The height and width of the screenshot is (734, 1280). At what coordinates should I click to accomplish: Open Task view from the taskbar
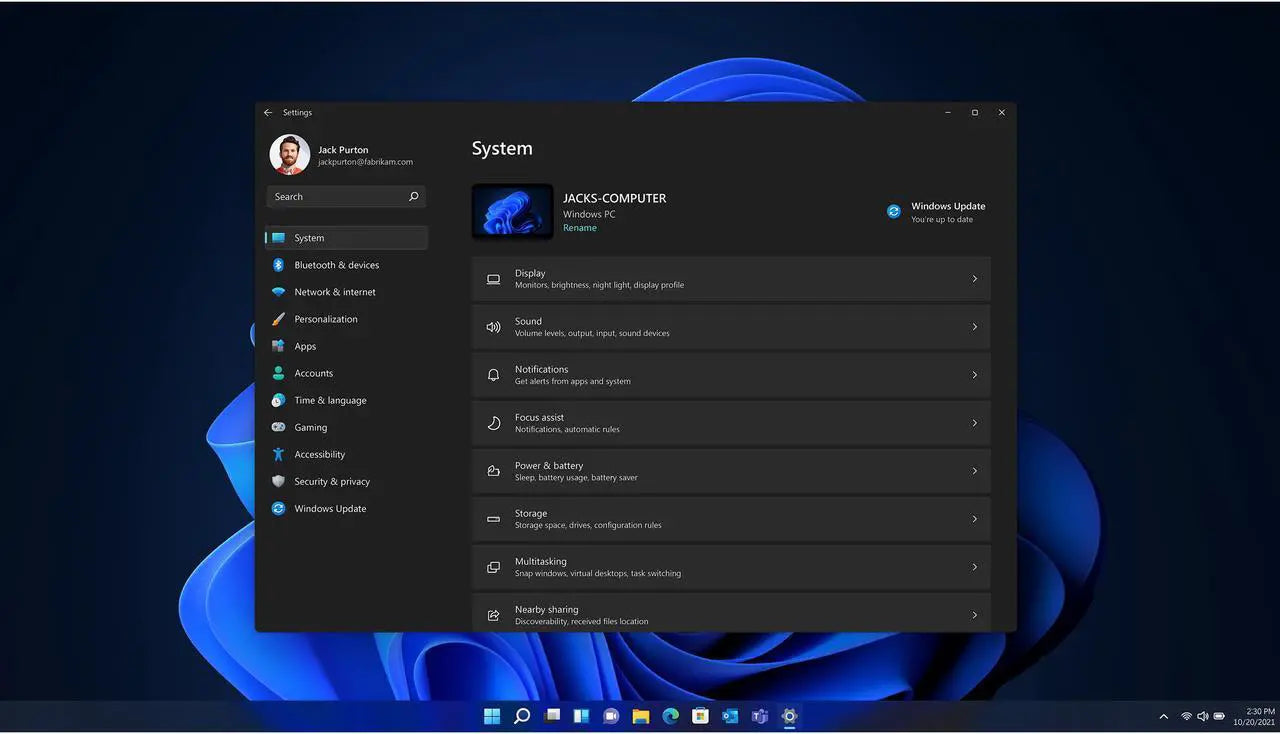click(x=552, y=716)
